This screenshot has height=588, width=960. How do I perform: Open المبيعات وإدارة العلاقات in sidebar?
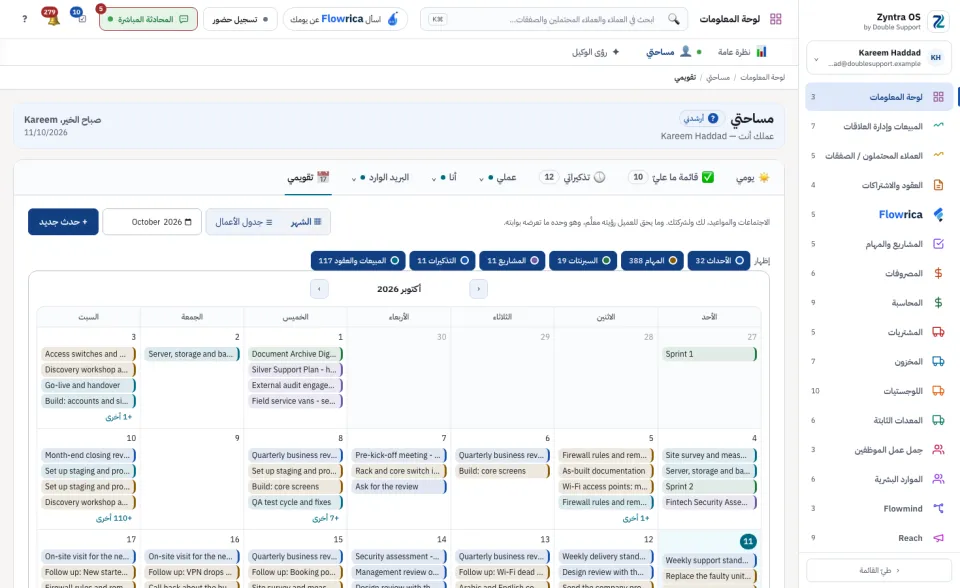(879, 126)
